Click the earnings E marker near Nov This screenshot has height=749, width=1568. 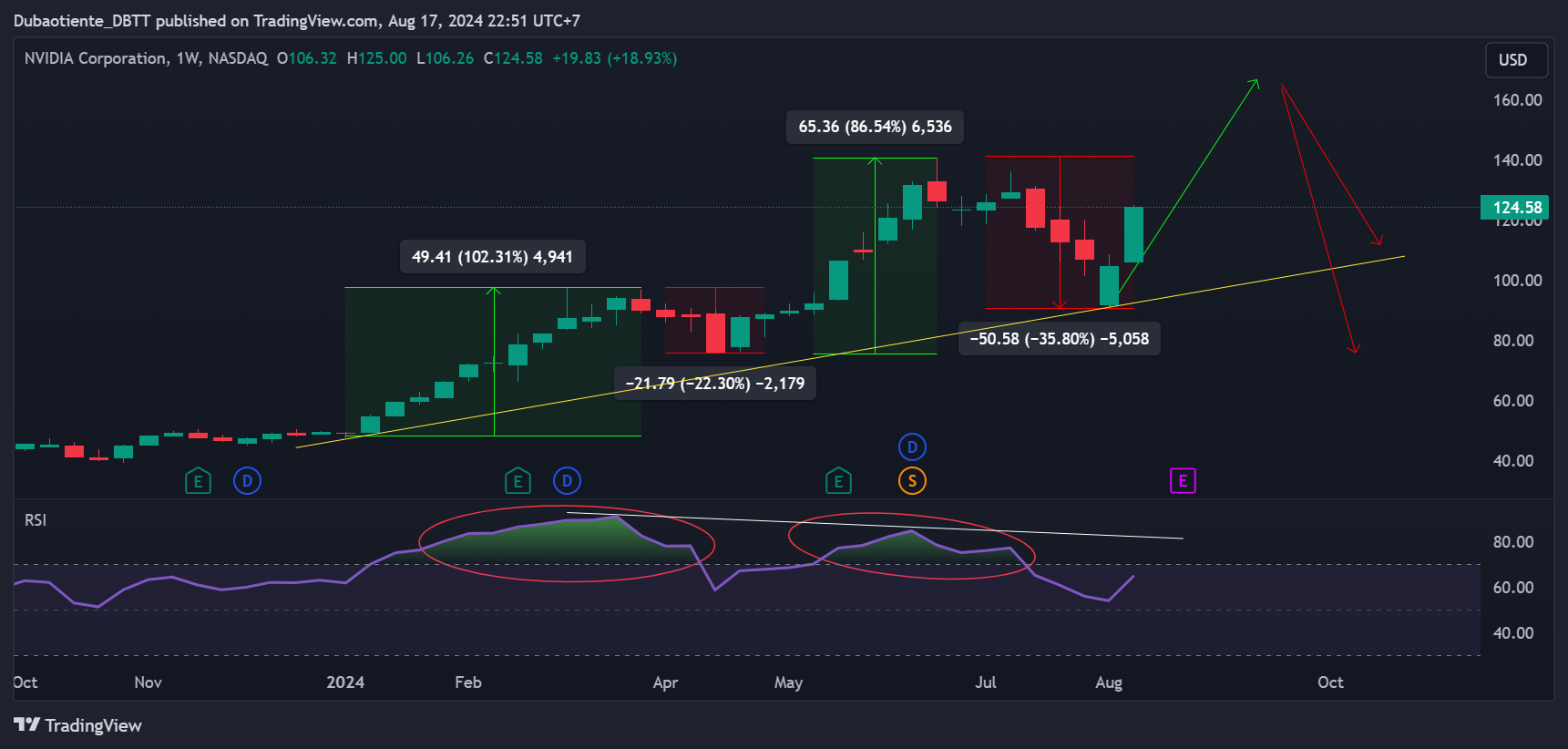(198, 481)
